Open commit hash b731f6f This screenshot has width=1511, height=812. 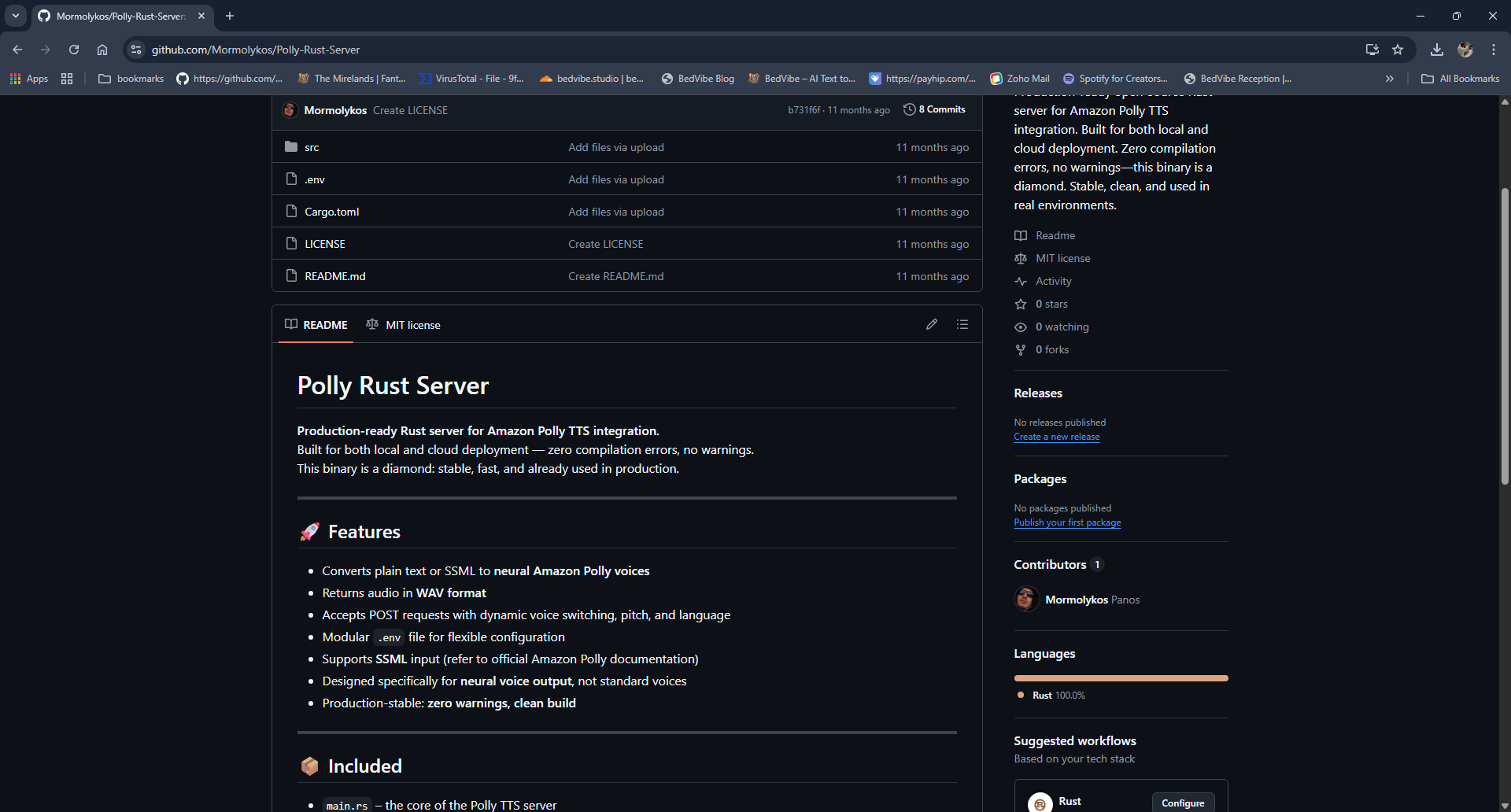pos(804,110)
